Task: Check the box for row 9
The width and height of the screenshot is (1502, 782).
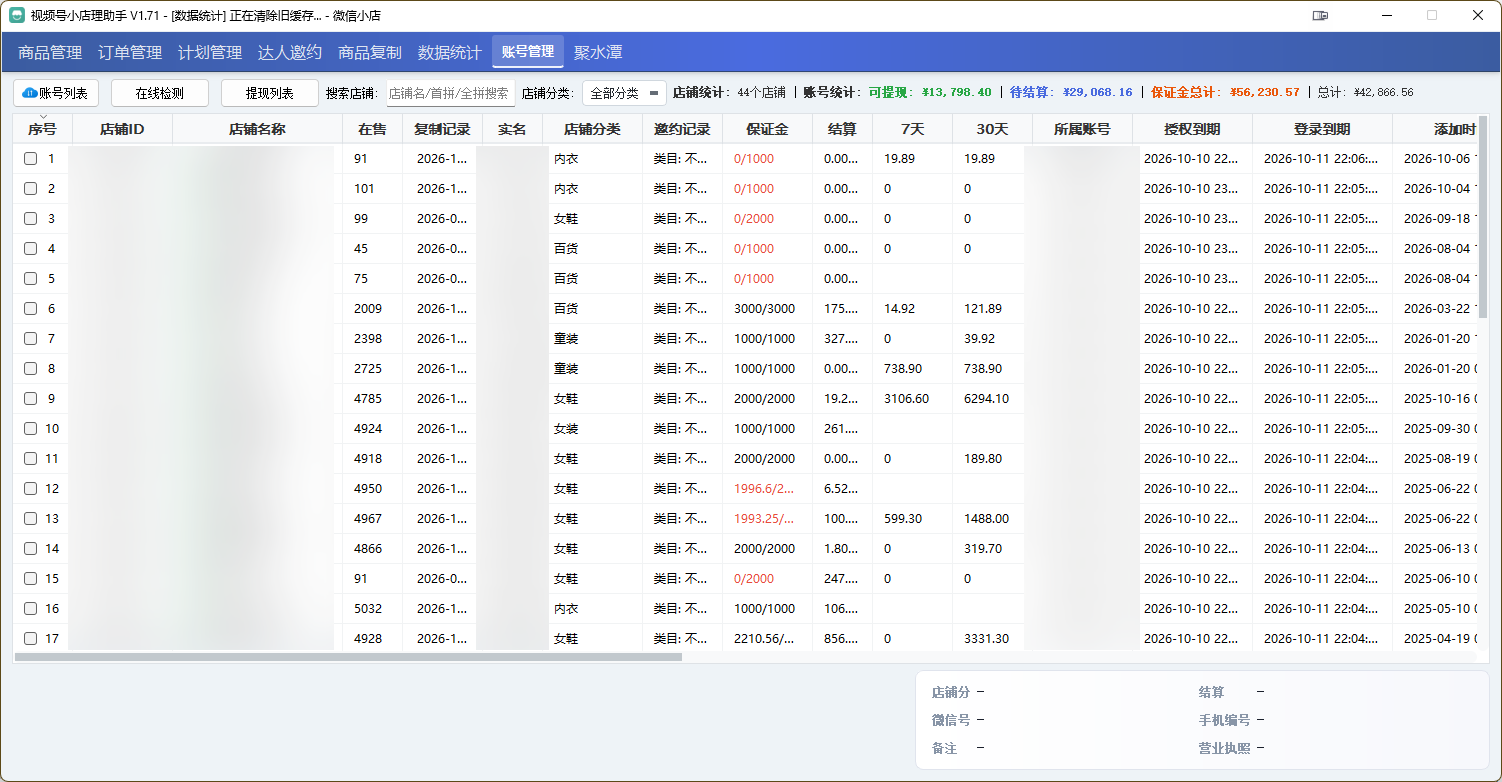Action: click(31, 398)
